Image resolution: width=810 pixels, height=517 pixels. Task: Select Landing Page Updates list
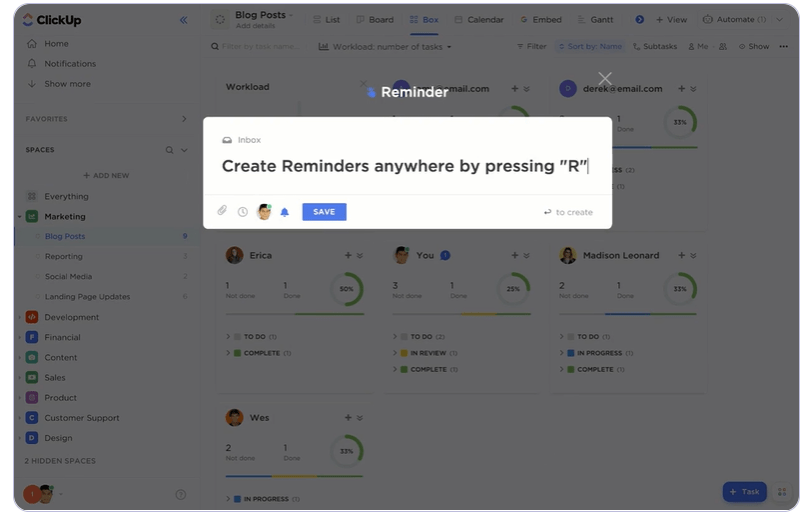87,296
